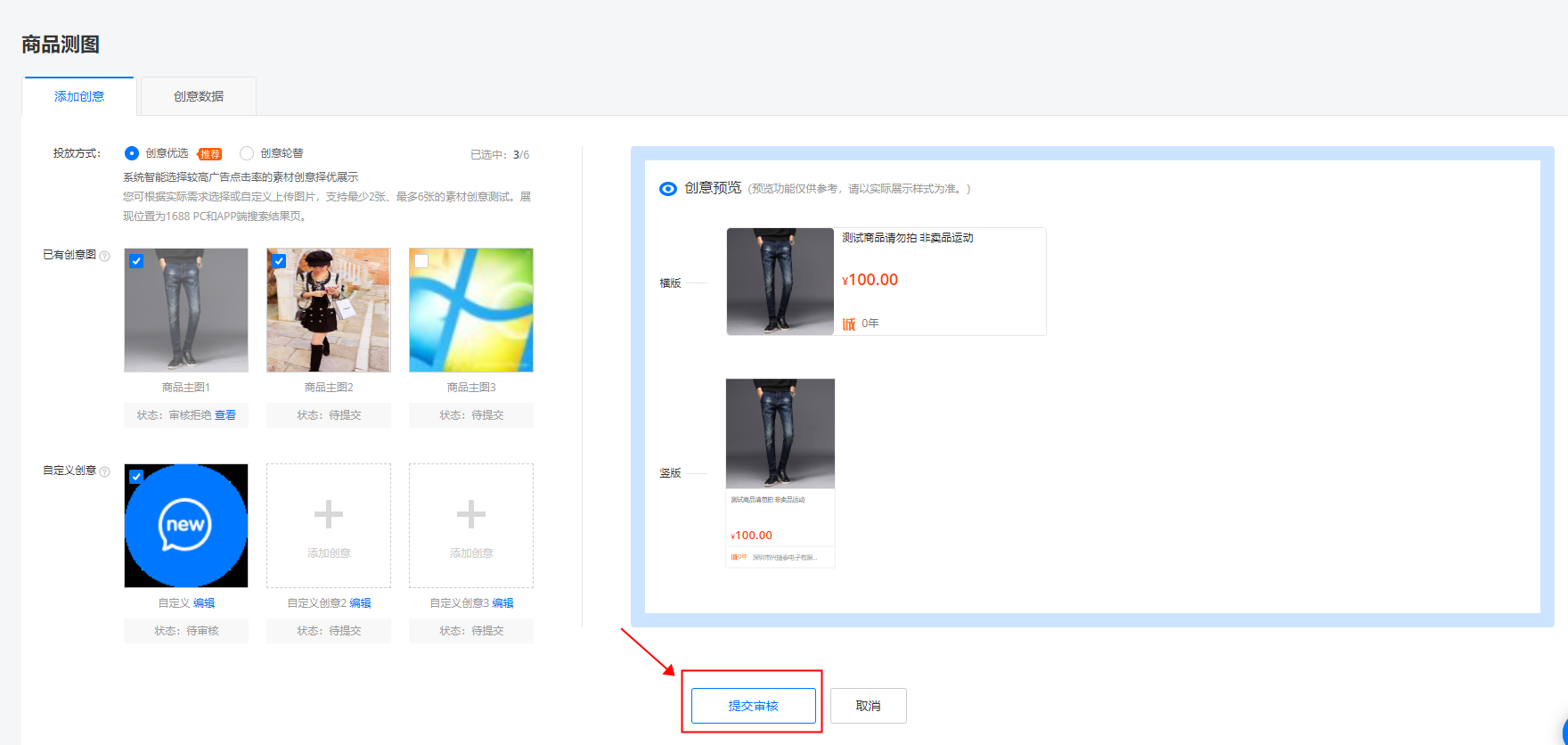
Task: Uncheck the custom 'new' creative checkbox
Action: [x=136, y=477]
